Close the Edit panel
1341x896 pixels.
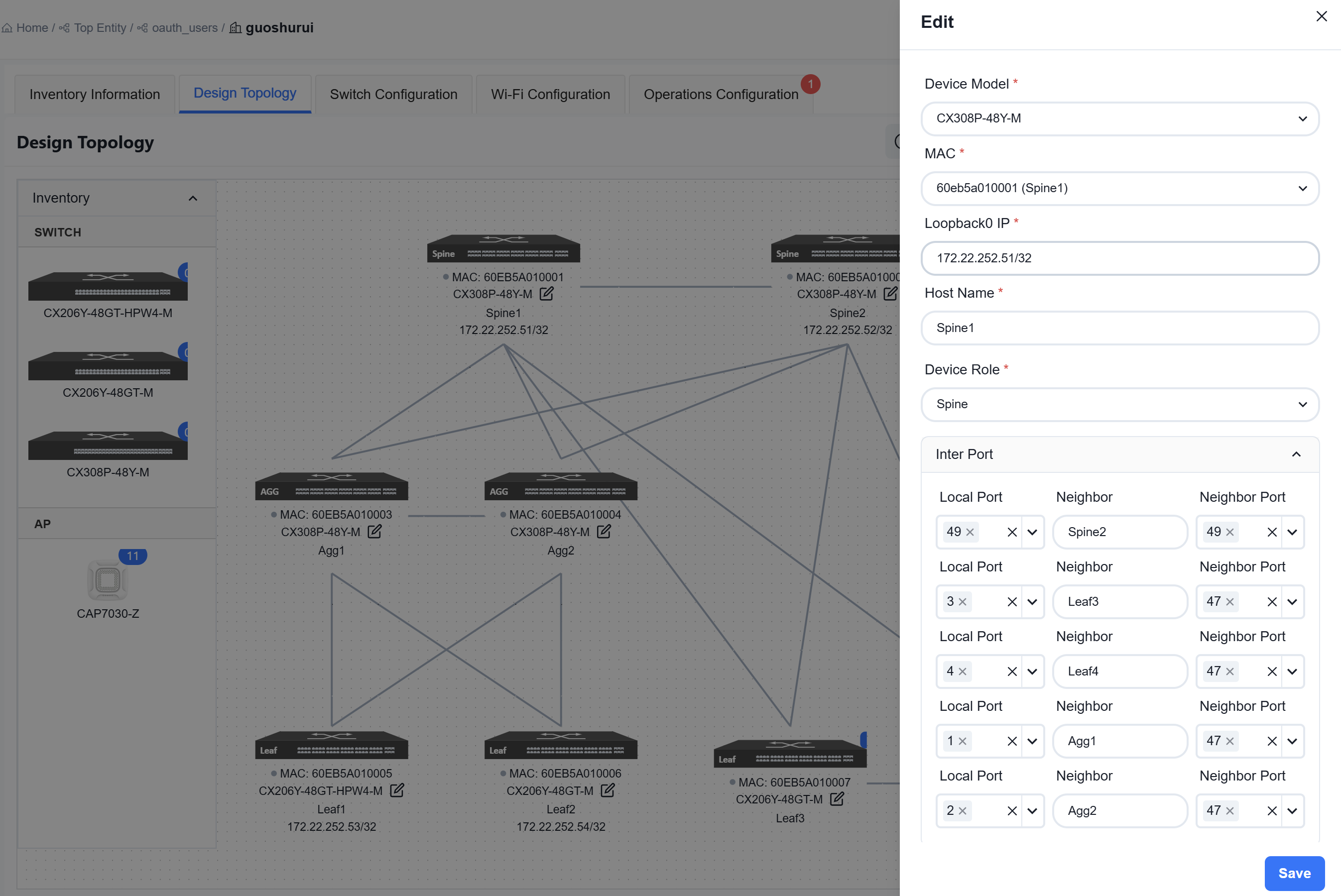[x=1321, y=16]
